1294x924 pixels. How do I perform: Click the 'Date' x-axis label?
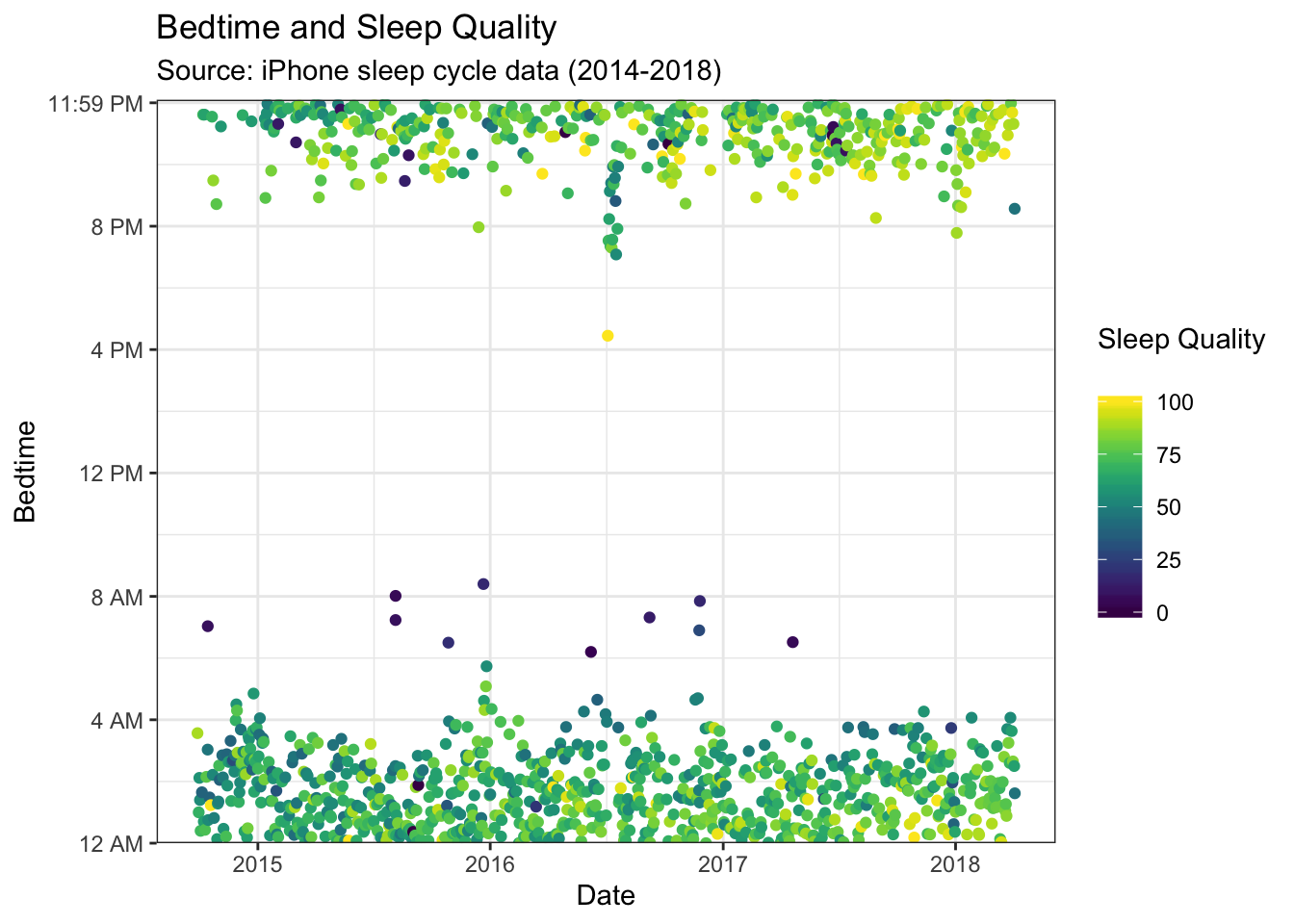point(606,896)
